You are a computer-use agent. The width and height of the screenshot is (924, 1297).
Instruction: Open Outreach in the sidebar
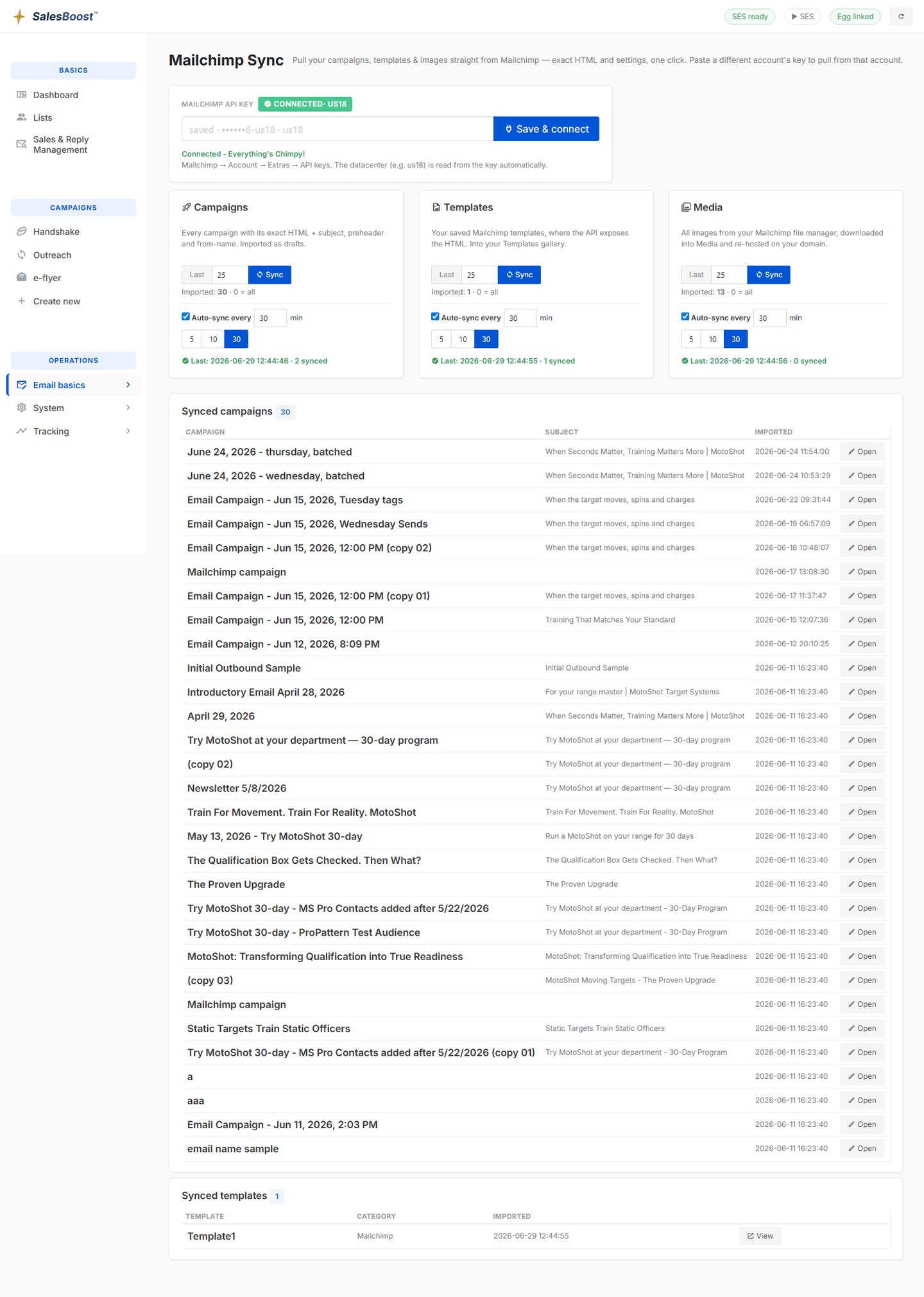click(52, 255)
